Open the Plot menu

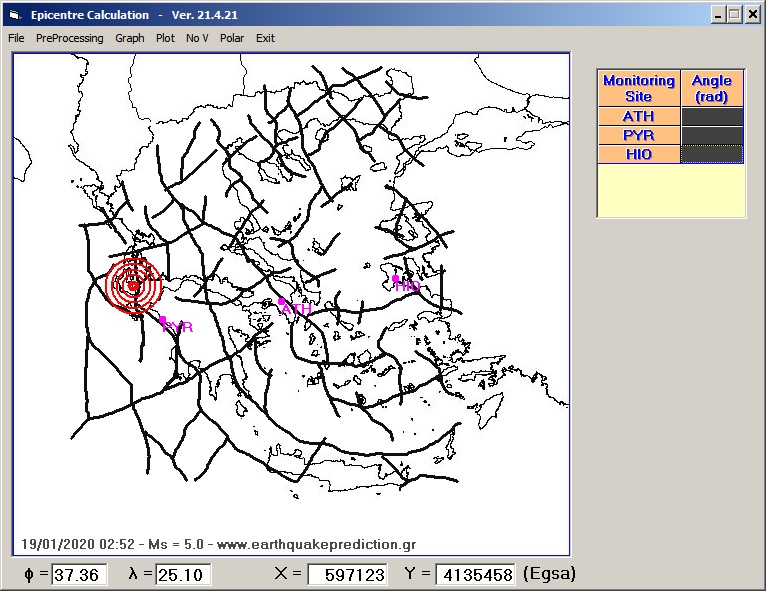point(165,38)
